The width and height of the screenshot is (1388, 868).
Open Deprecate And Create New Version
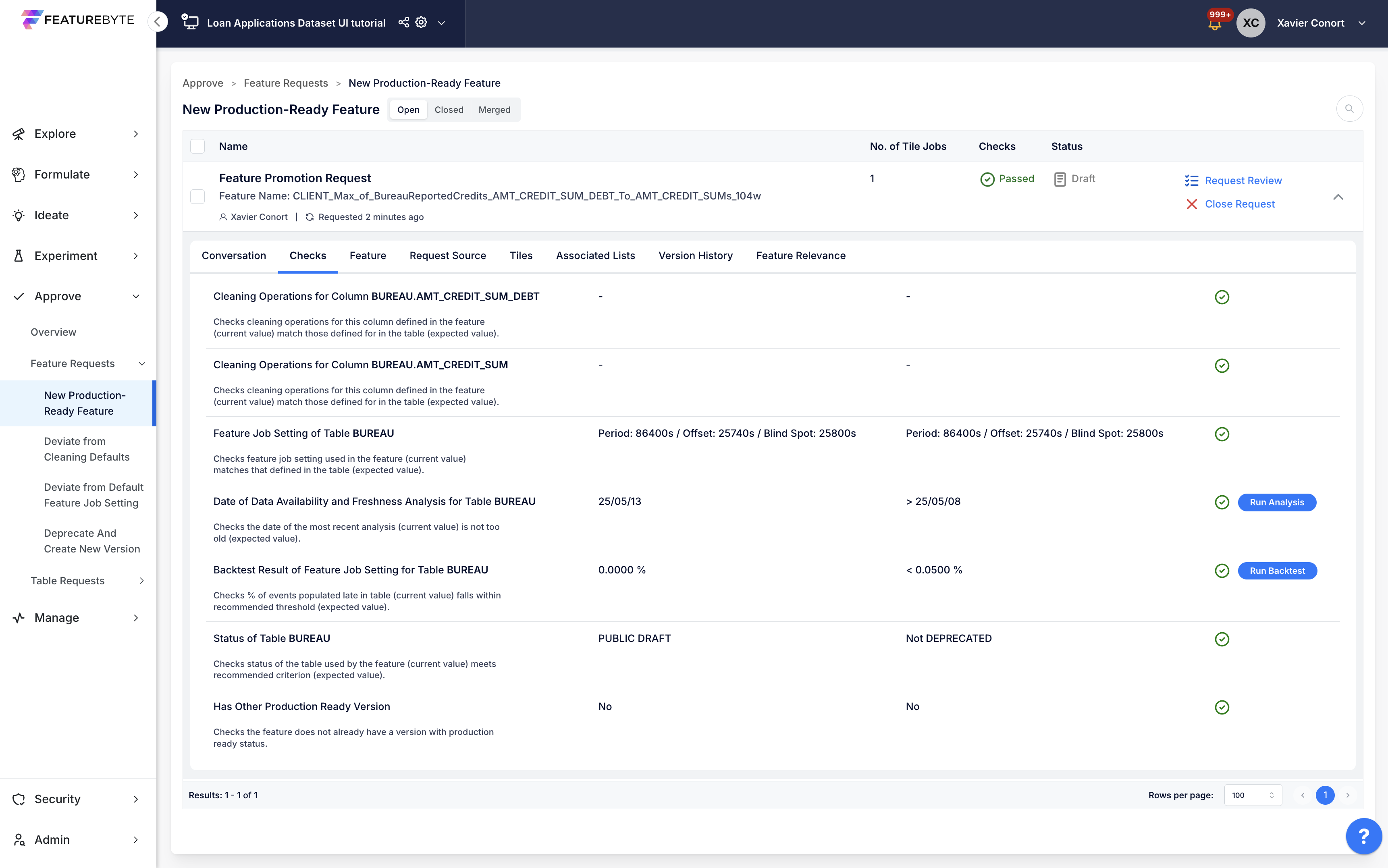[x=92, y=541]
